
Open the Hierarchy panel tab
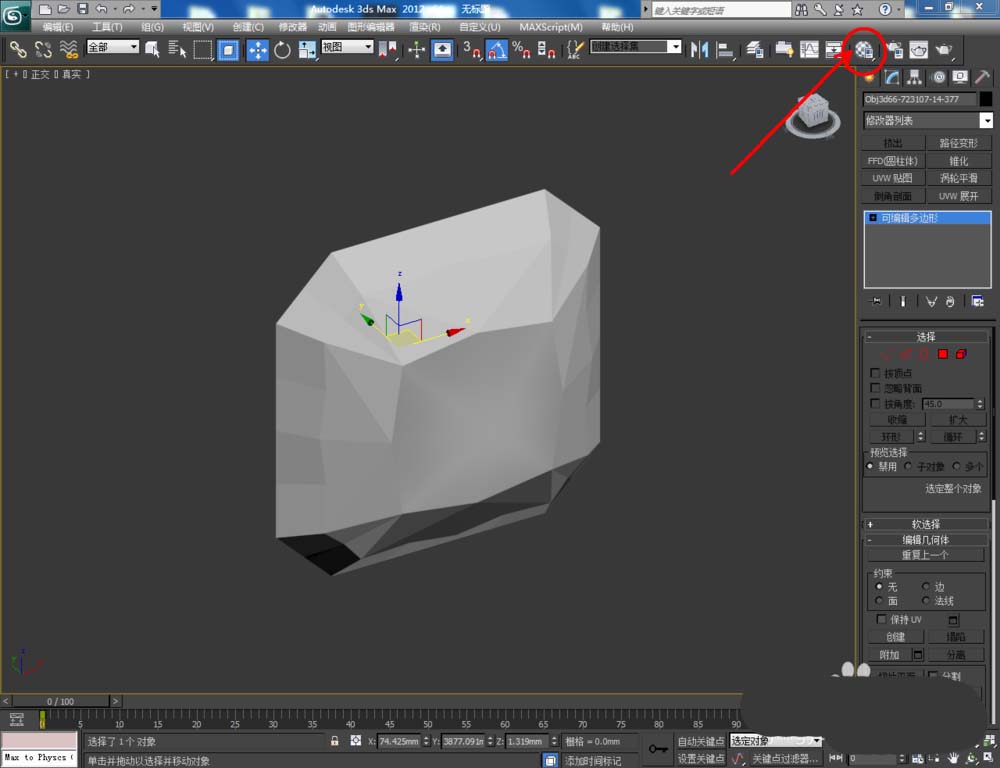[x=915, y=77]
